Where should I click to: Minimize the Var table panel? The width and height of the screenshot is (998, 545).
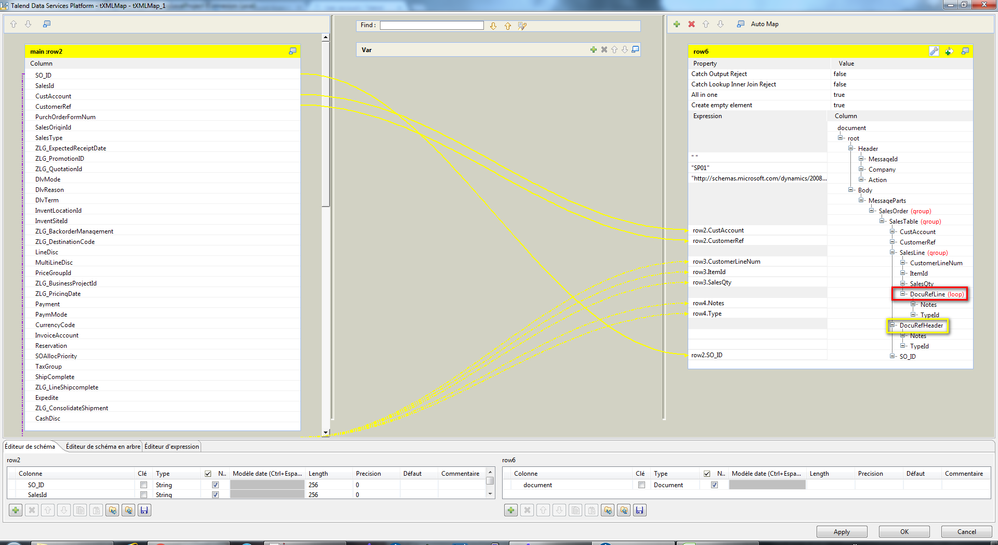(635, 49)
